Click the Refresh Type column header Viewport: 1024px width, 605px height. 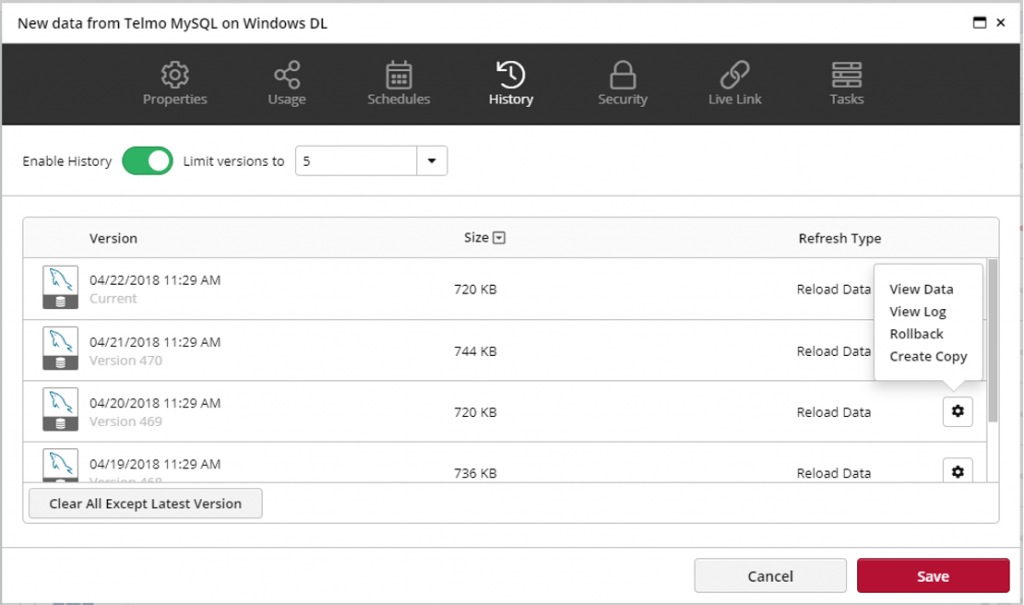pyautogui.click(x=839, y=238)
